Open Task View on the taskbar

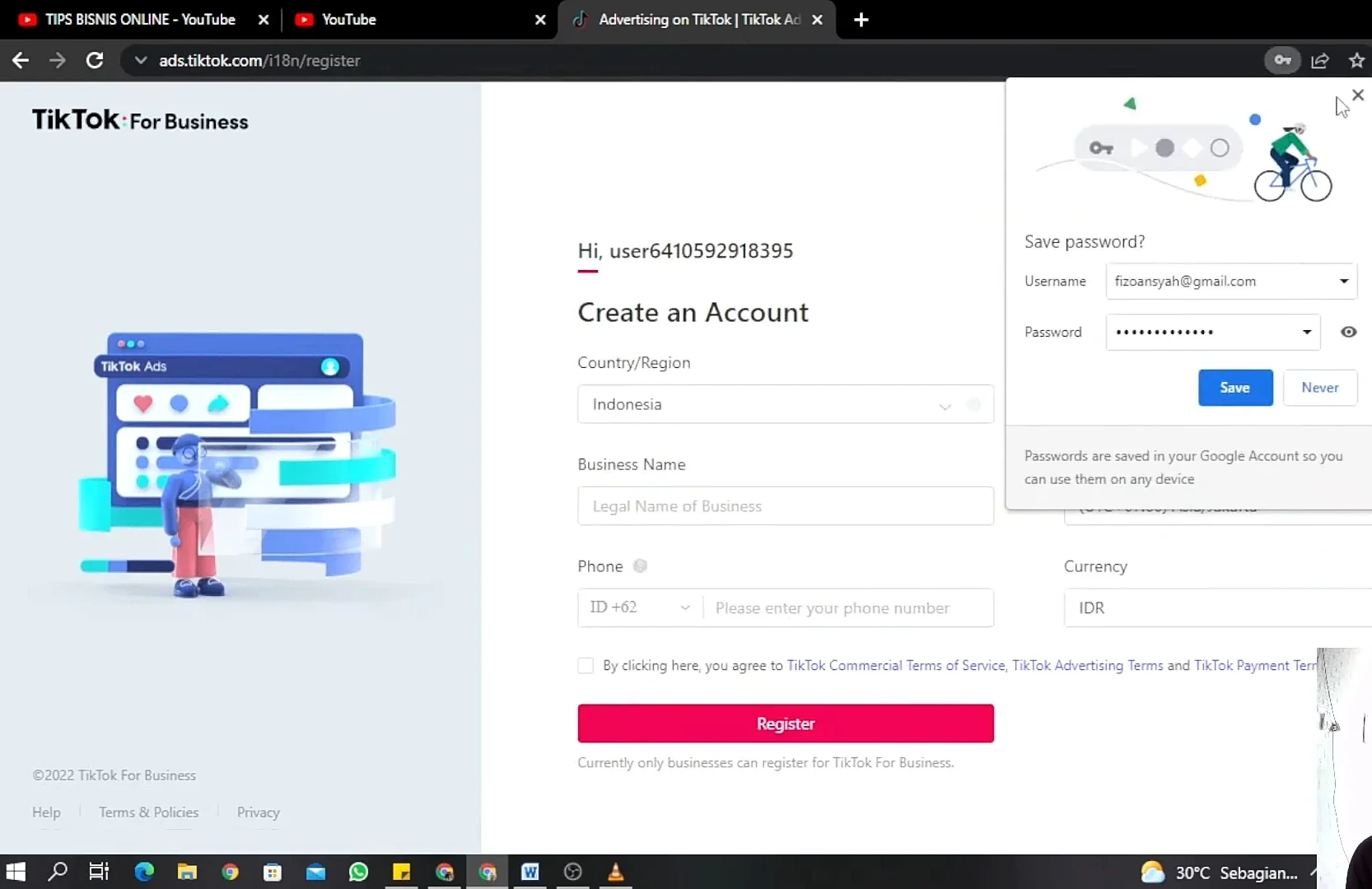point(99,872)
